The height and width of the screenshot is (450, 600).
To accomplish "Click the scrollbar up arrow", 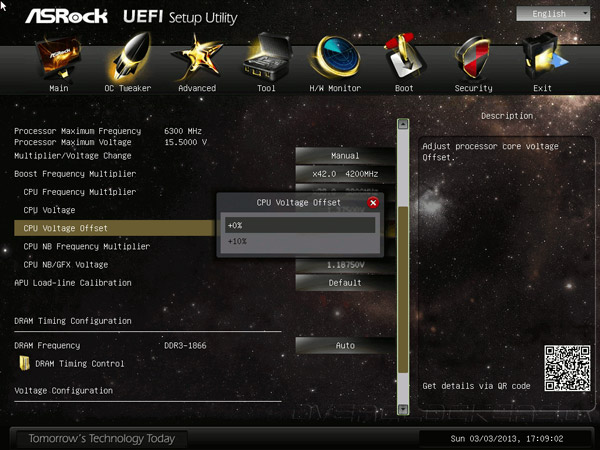I will [x=403, y=124].
